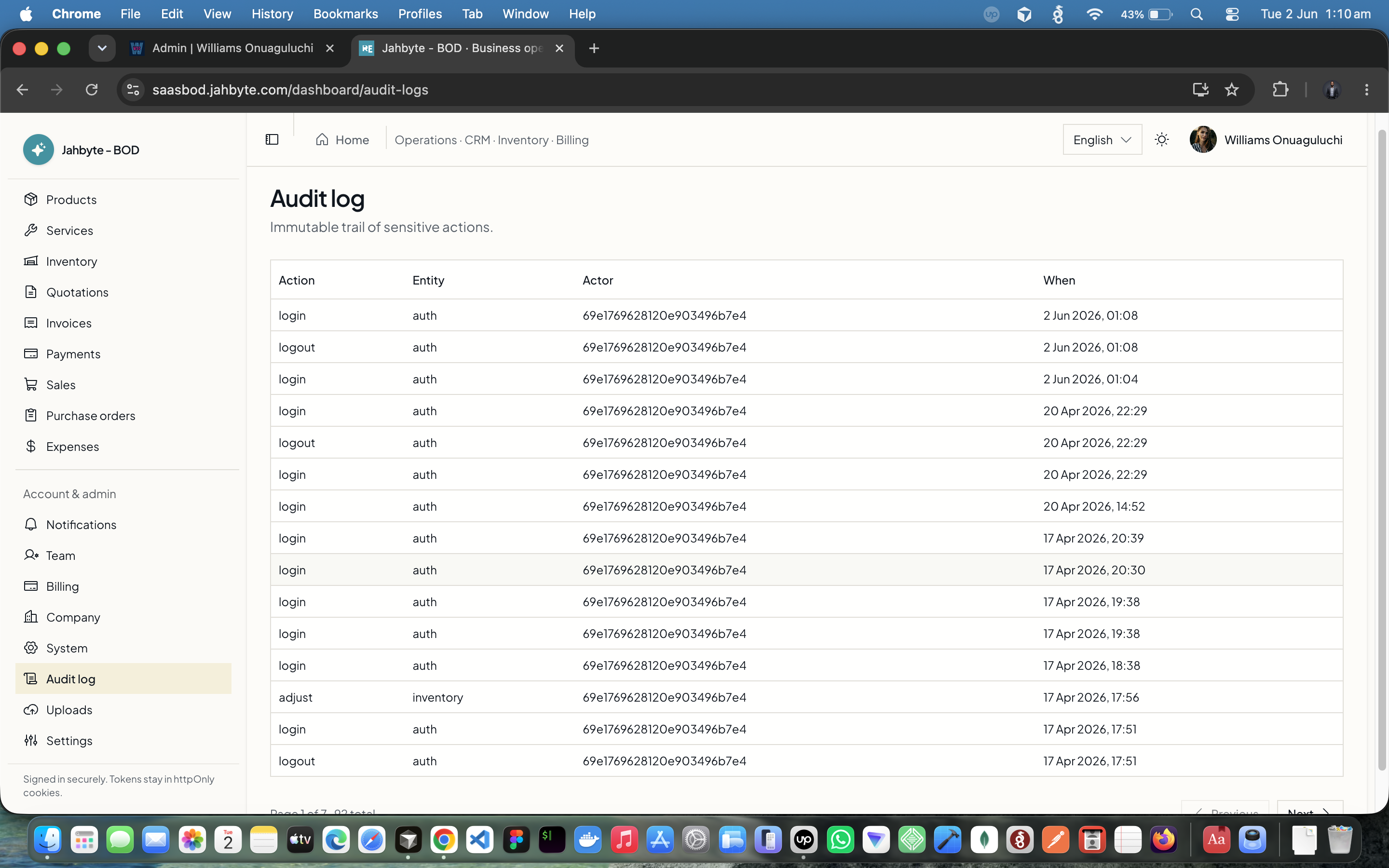Open the Bookmarks menu
1389x868 pixels.
(x=345, y=14)
